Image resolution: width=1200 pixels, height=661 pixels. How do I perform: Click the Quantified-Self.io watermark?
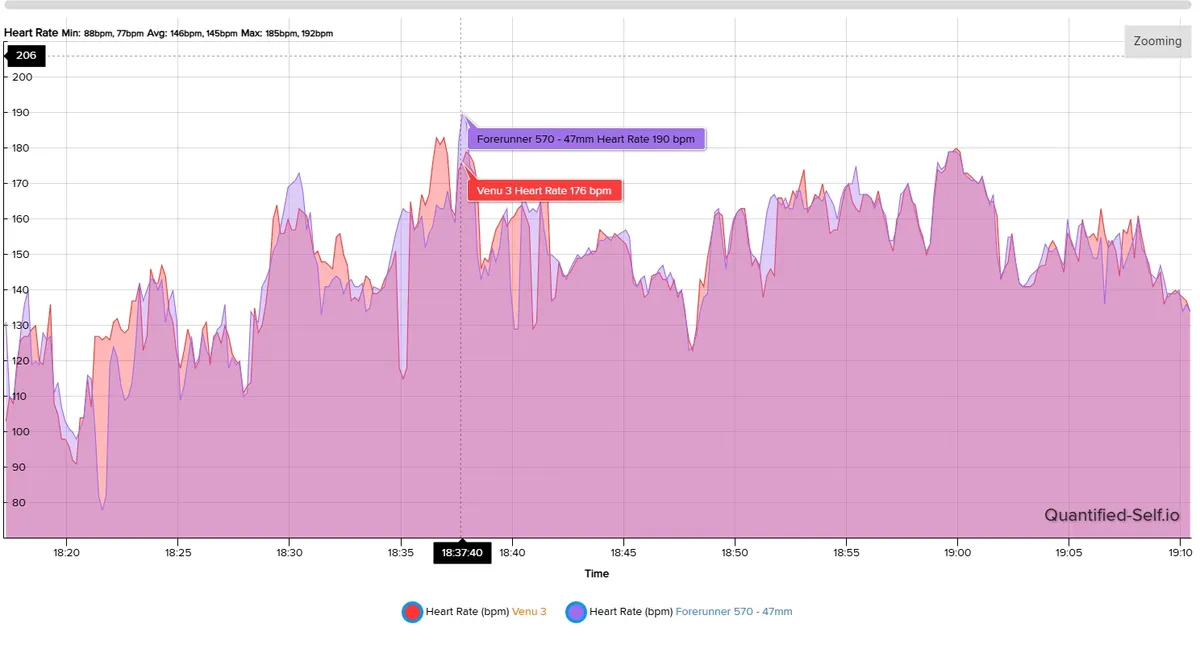[1111, 516]
